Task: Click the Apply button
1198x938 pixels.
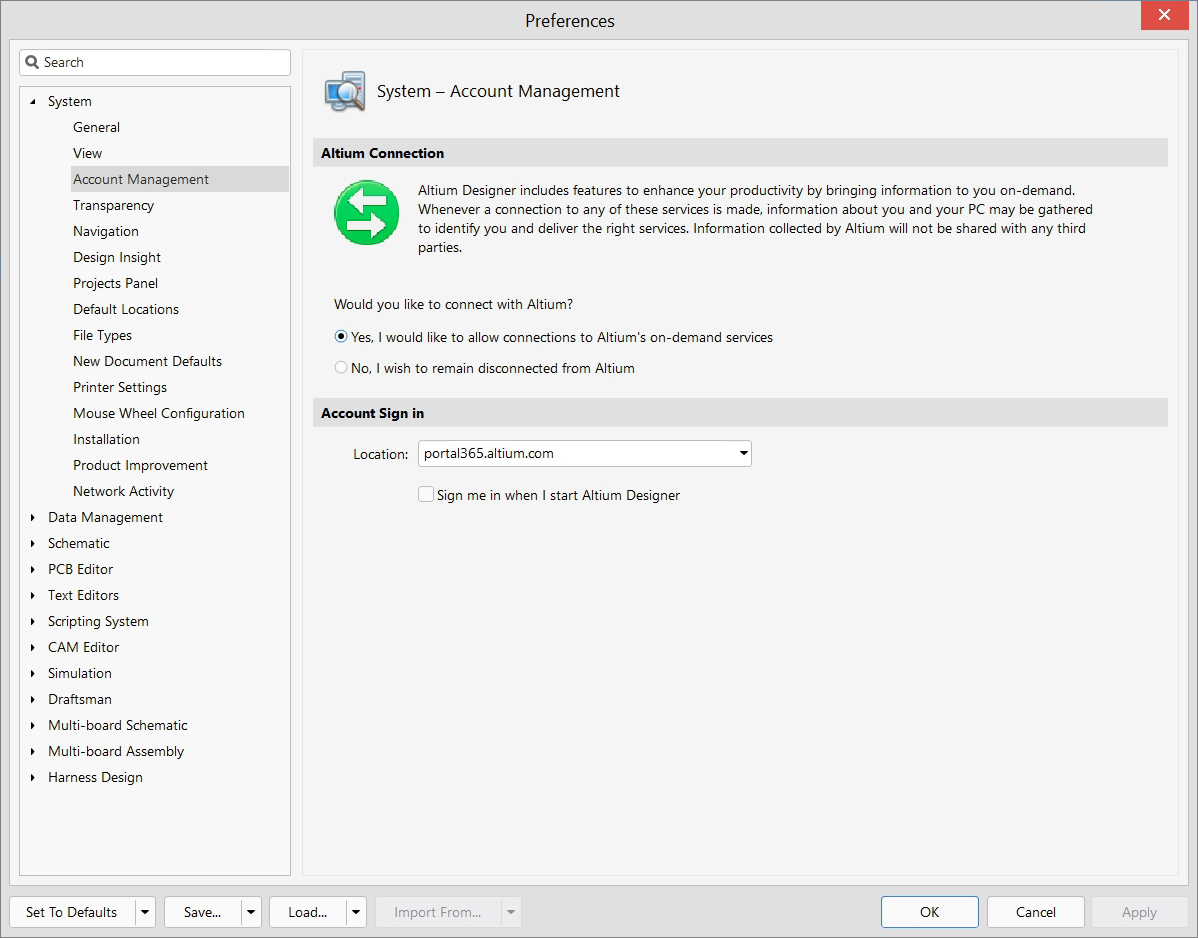Action: coord(1139,912)
